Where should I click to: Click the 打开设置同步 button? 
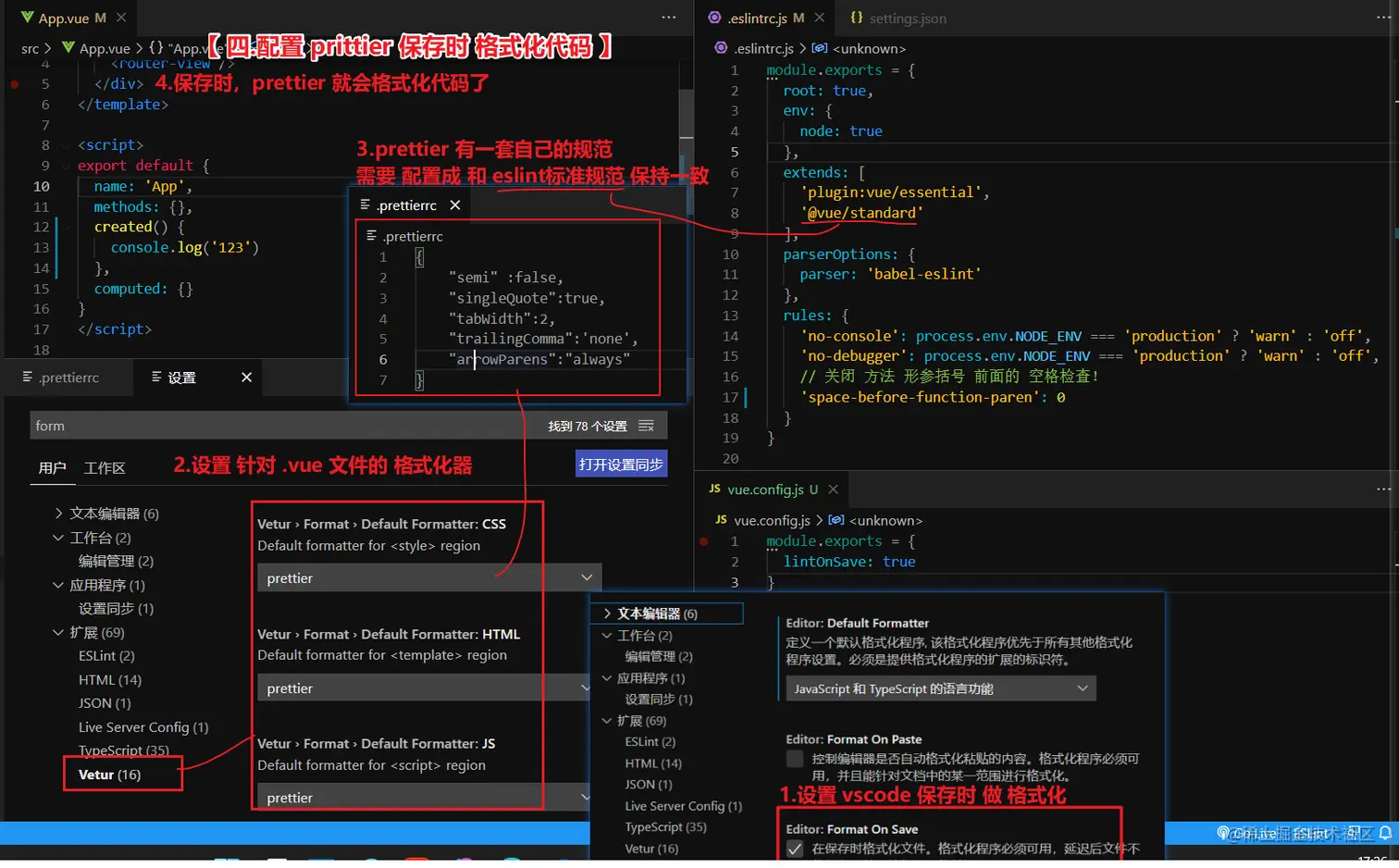point(621,465)
